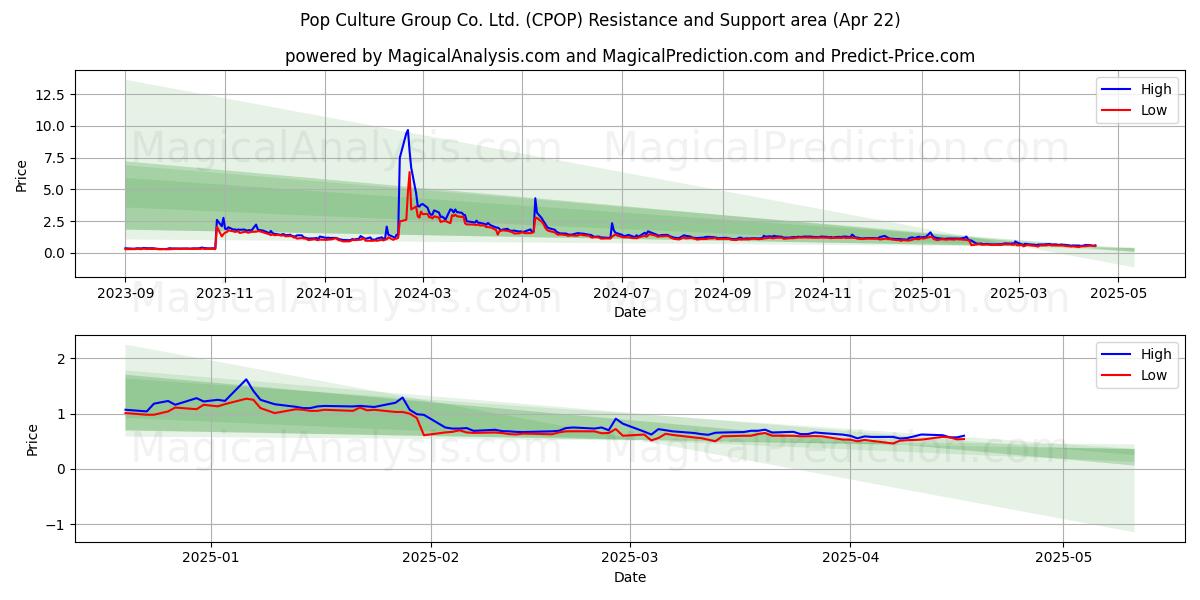
Task: Click the February 2024 price spike peak
Action: click(407, 130)
